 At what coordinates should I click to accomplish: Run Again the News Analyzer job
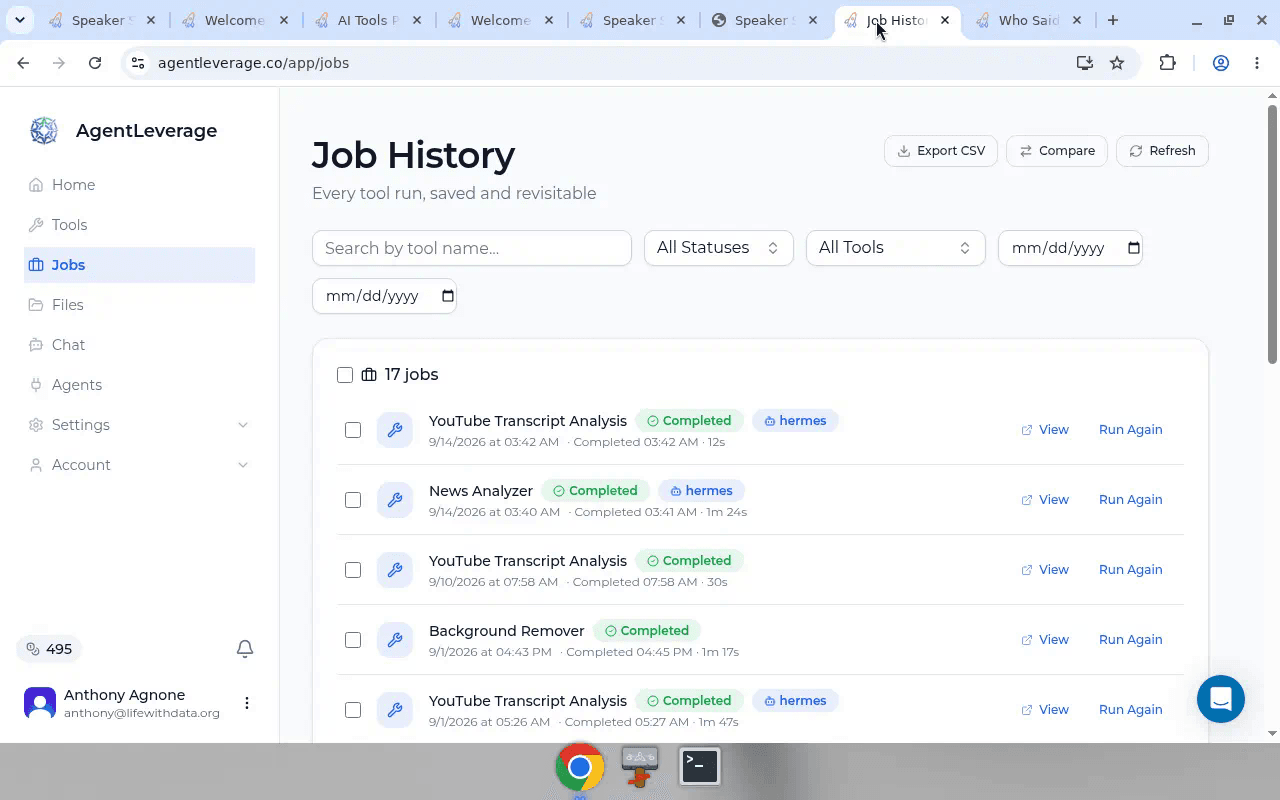point(1130,500)
